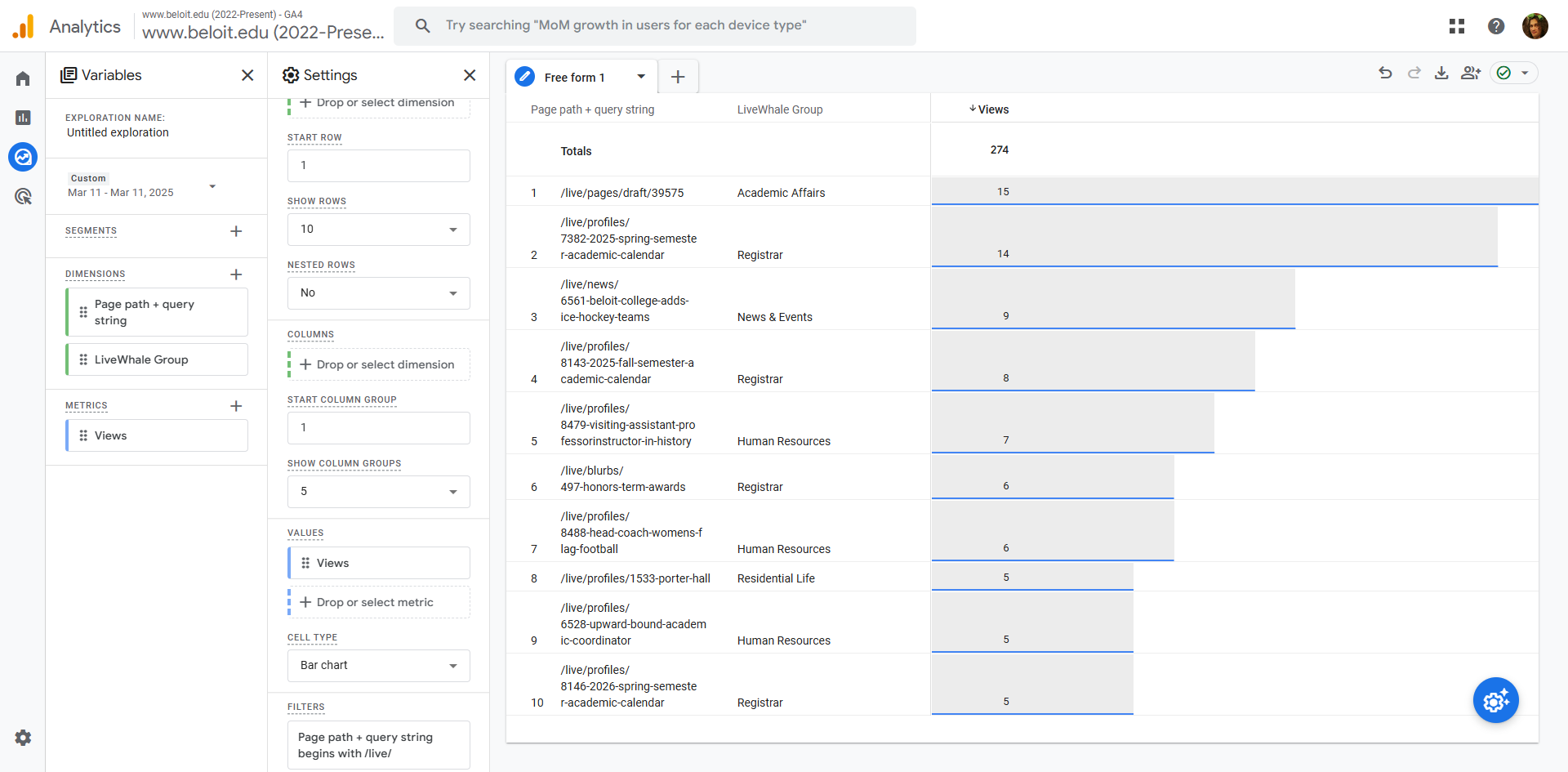The width and height of the screenshot is (1568, 772).
Task: Click the Google Analytics logo
Action: (x=24, y=26)
